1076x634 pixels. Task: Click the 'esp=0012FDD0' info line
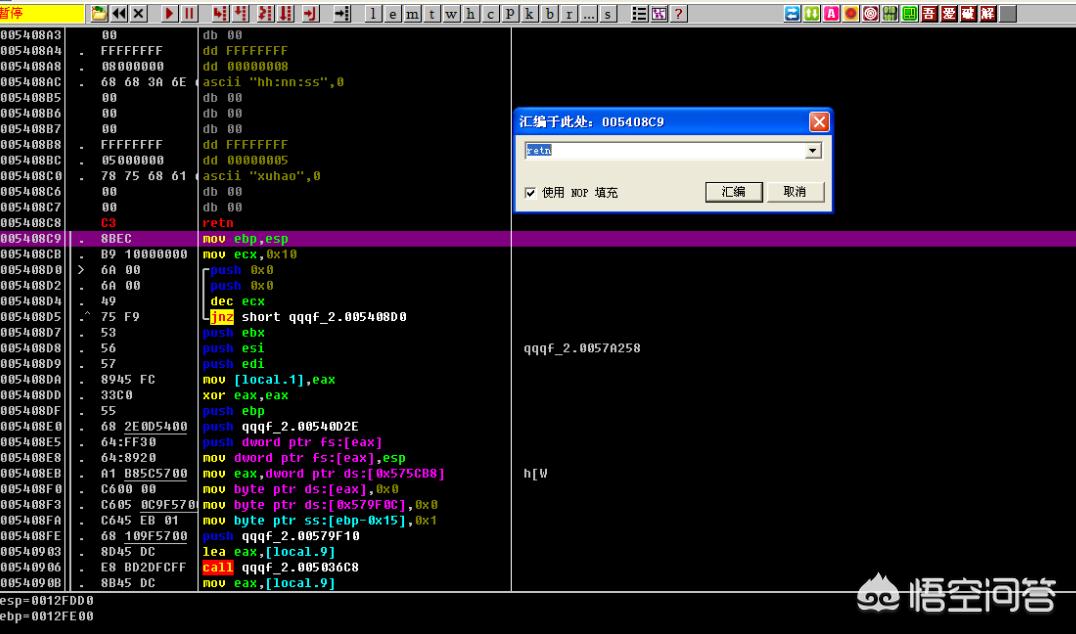47,601
